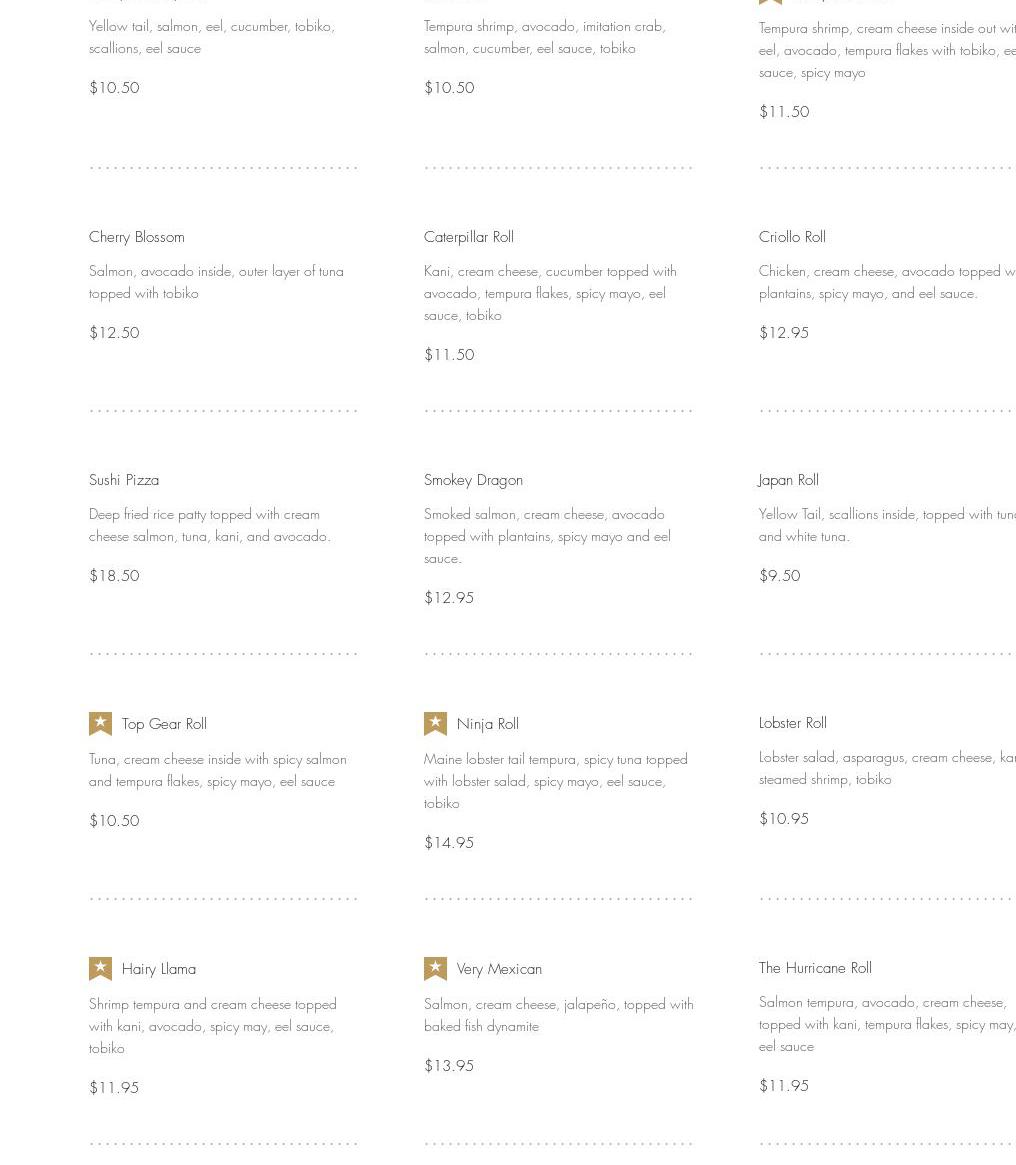Screen dimensions: 1016x1165
Task: Select the Cherry Blossom menu item title
Action: click(137, 237)
